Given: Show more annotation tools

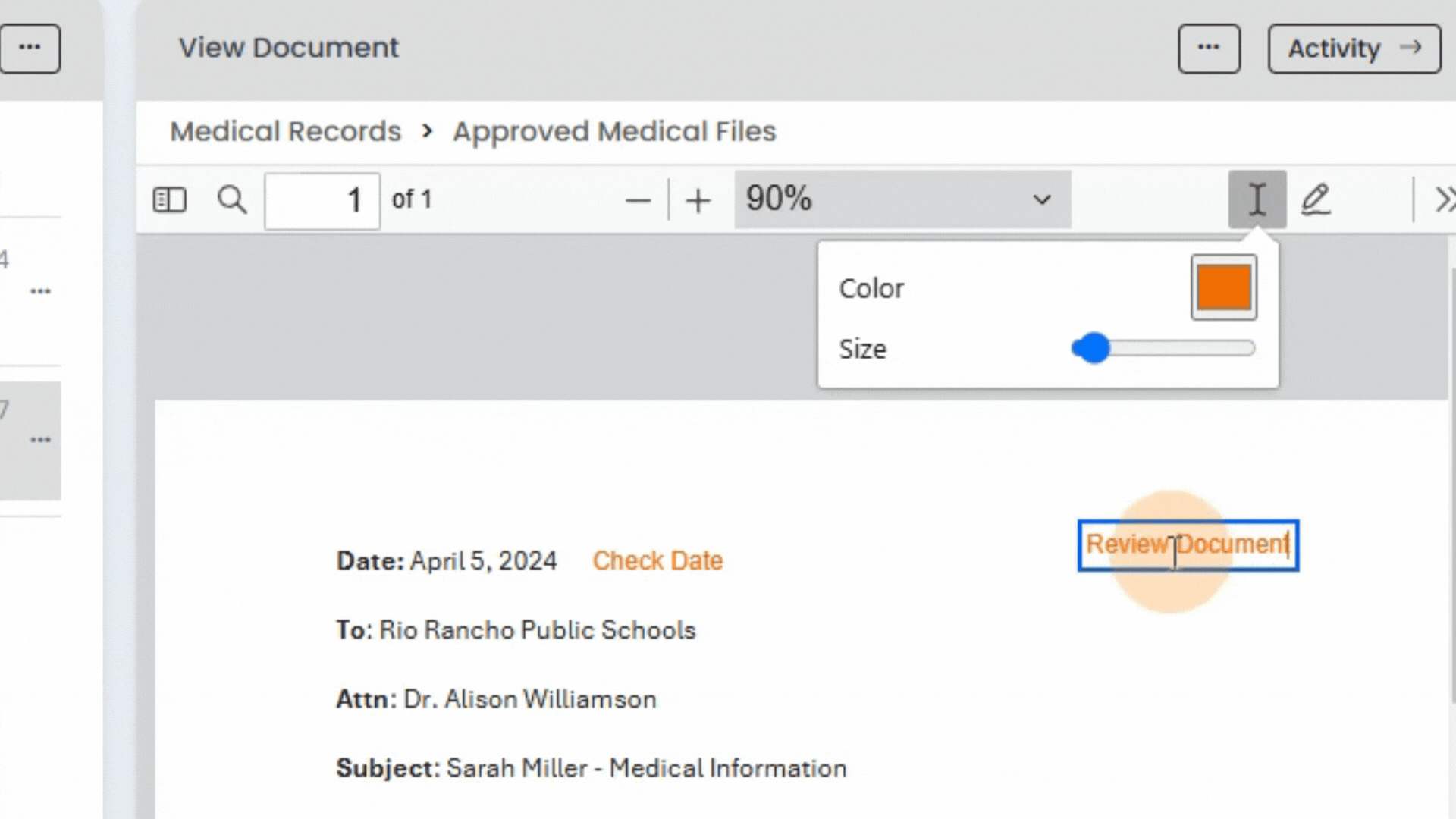Looking at the screenshot, I should [x=1445, y=199].
